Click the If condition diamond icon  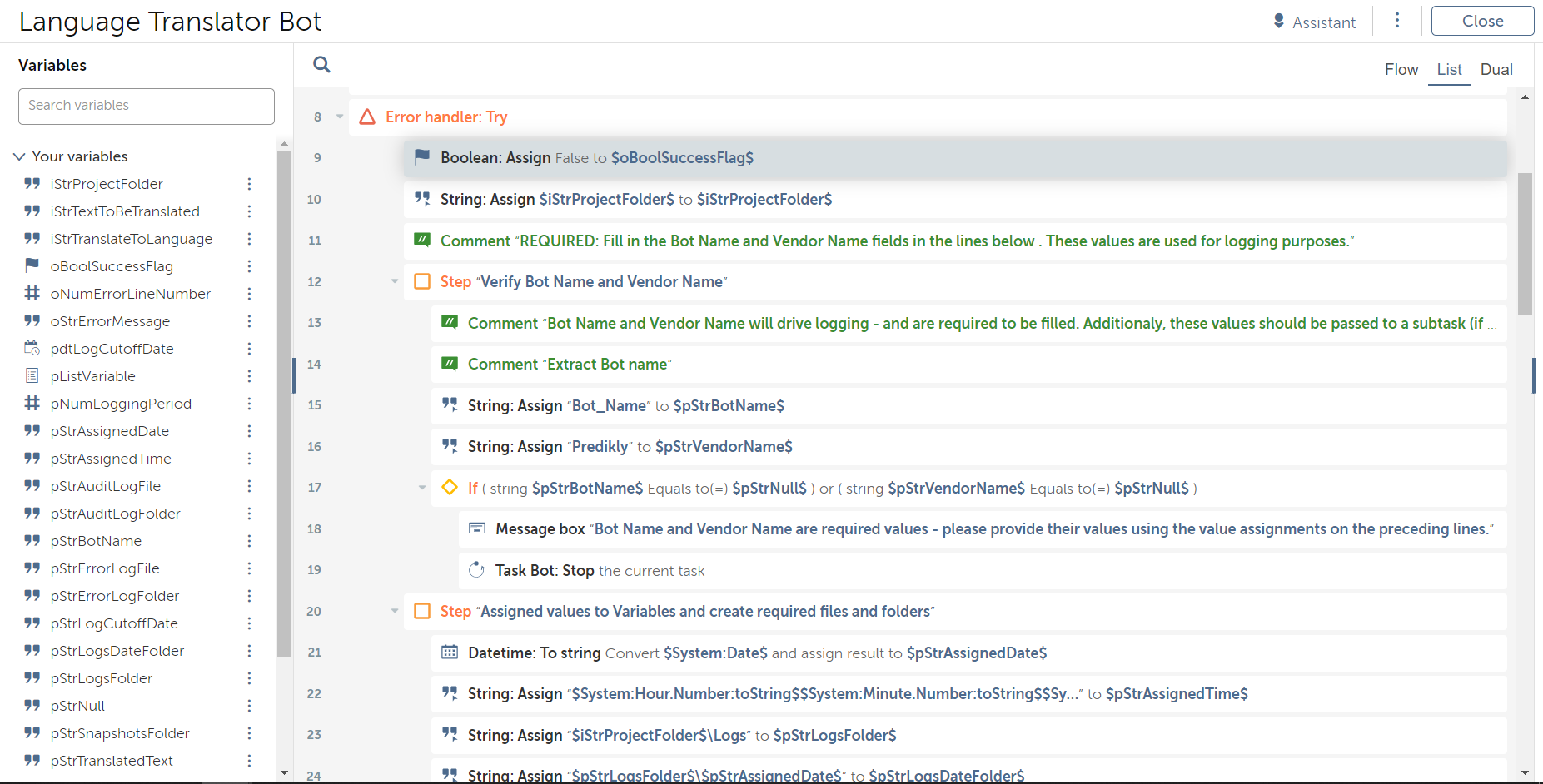pos(450,488)
